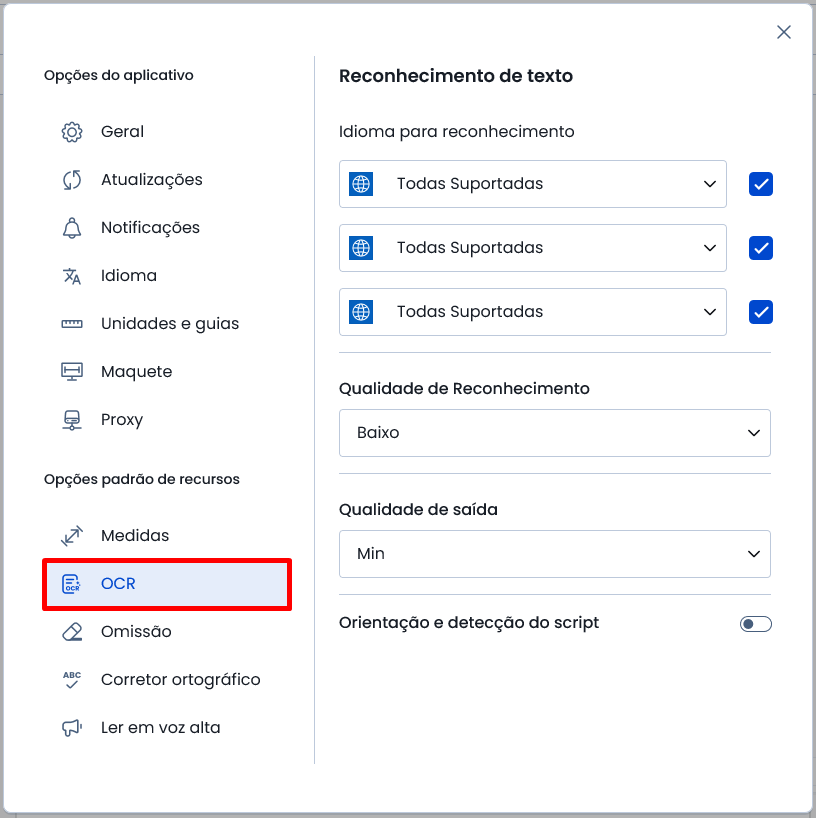
Task: Enable Orientação e detecção do script toggle
Action: pyautogui.click(x=755, y=624)
